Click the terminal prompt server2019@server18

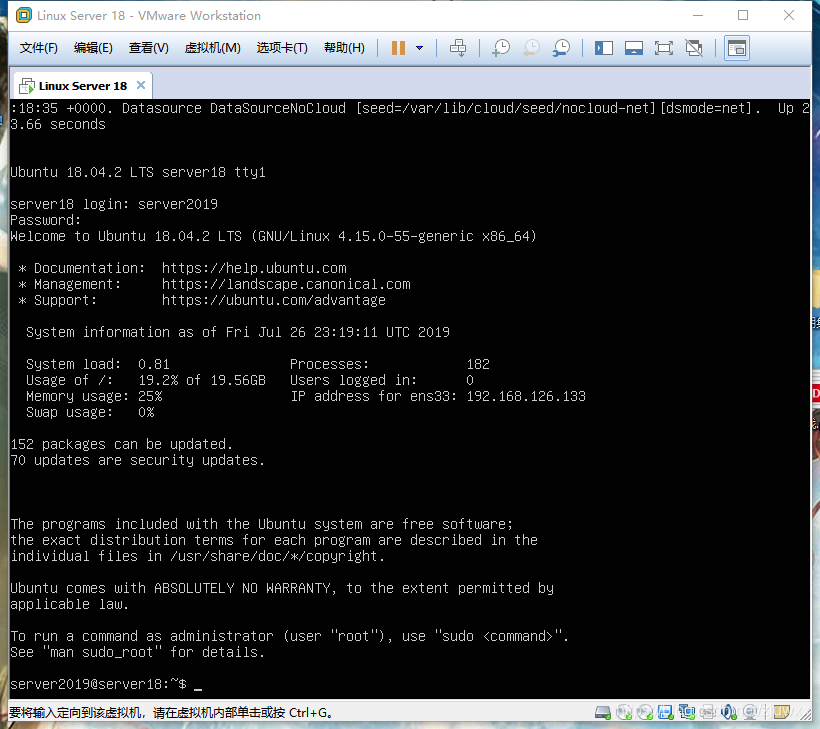pos(98,684)
